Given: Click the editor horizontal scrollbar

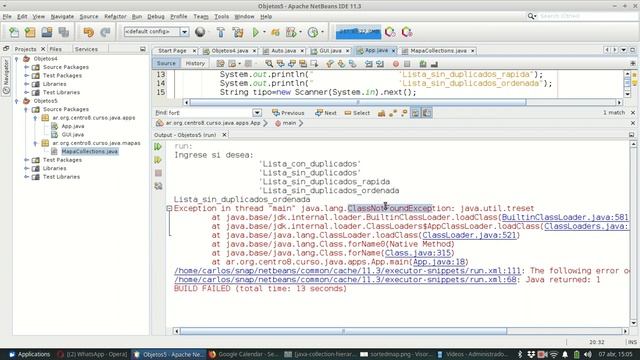Looking at the screenshot, I should pos(358,102).
